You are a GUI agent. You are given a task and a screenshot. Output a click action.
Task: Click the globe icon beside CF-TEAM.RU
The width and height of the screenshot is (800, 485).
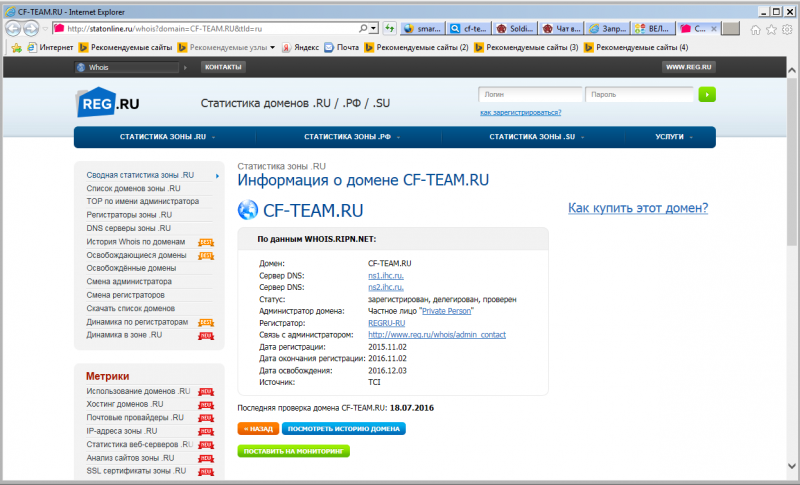coord(248,210)
